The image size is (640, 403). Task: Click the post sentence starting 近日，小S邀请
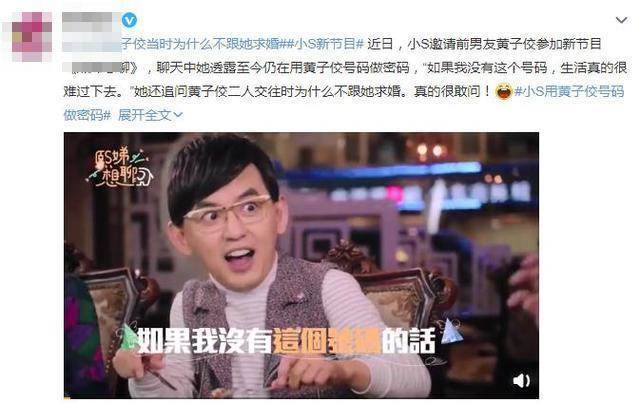(484, 44)
